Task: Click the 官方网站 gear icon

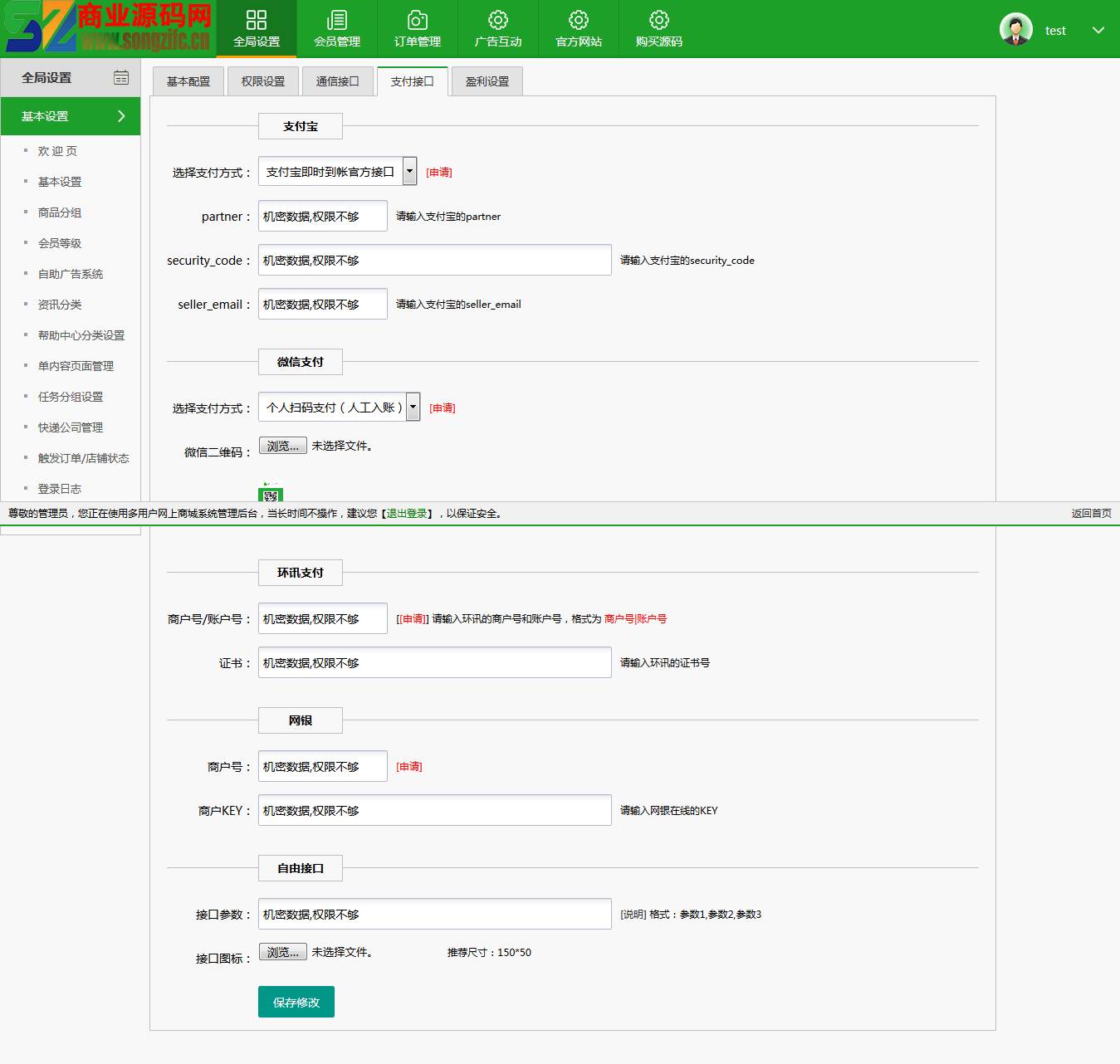Action: 579,20
